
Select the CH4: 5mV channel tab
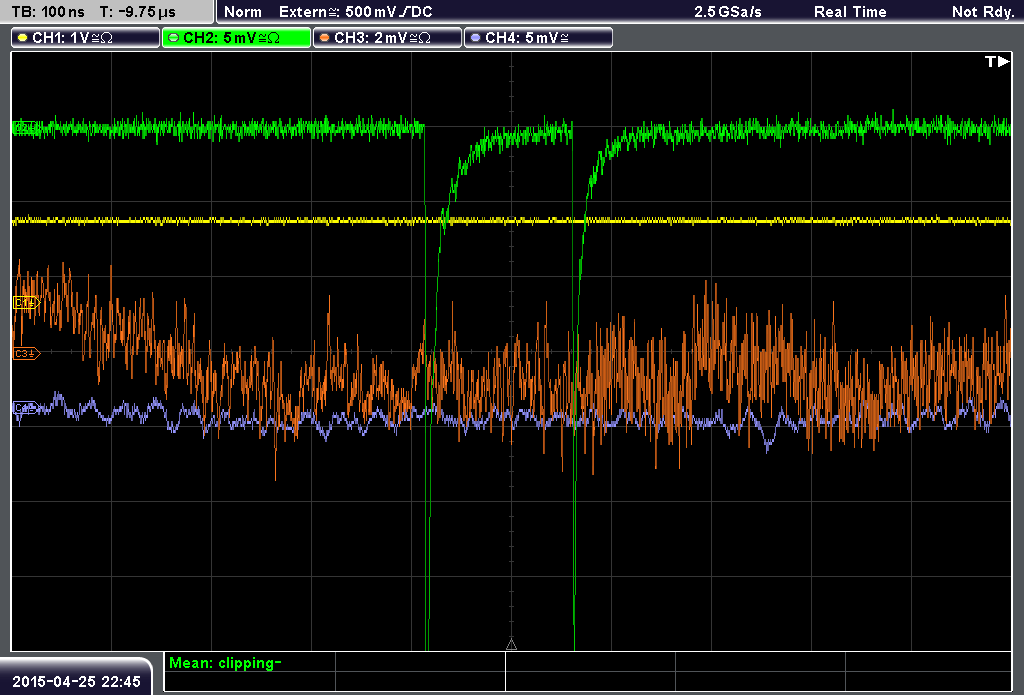tap(538, 38)
